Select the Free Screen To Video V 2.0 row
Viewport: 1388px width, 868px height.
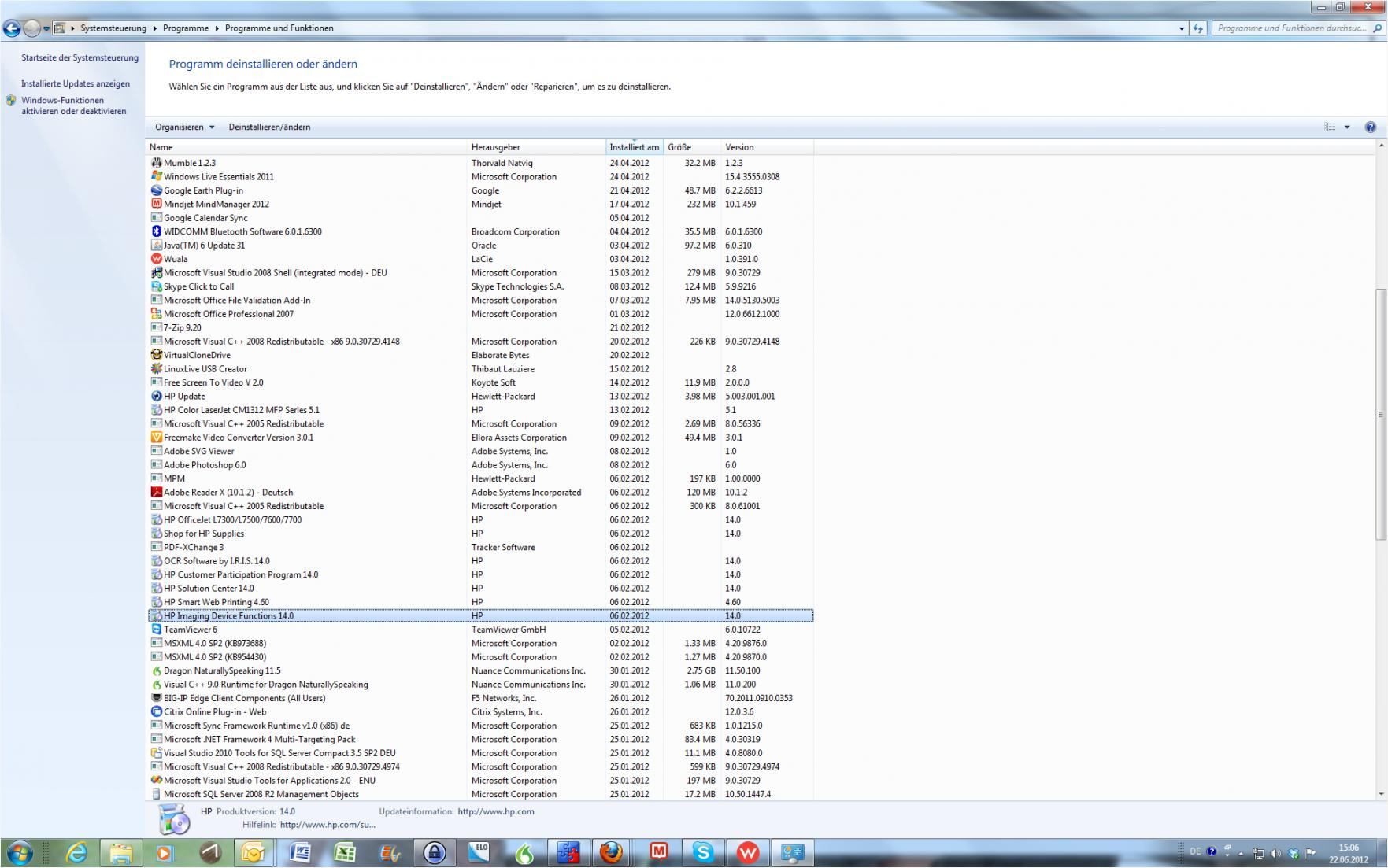point(480,382)
